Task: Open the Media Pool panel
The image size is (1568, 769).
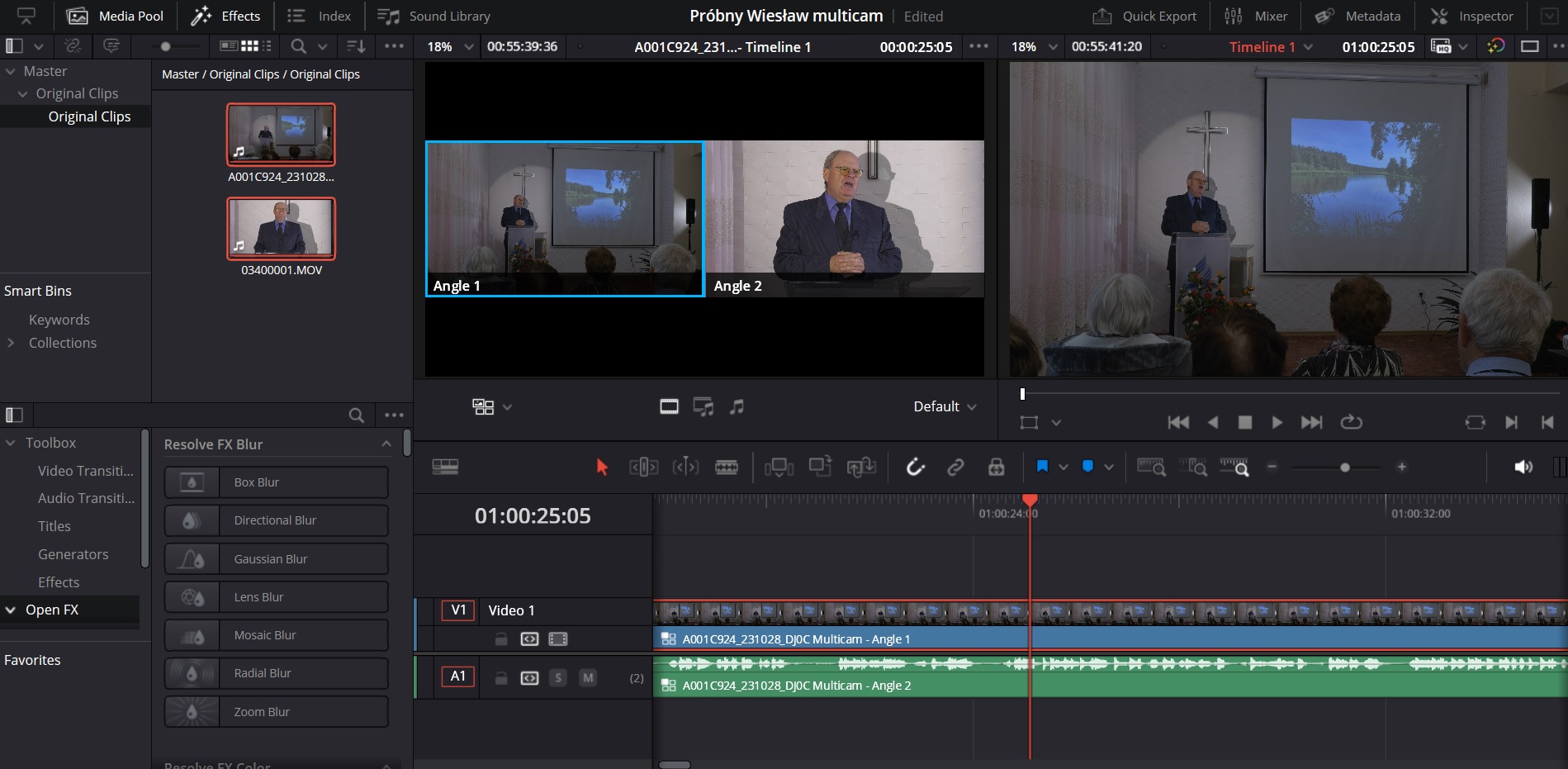Action: [115, 16]
